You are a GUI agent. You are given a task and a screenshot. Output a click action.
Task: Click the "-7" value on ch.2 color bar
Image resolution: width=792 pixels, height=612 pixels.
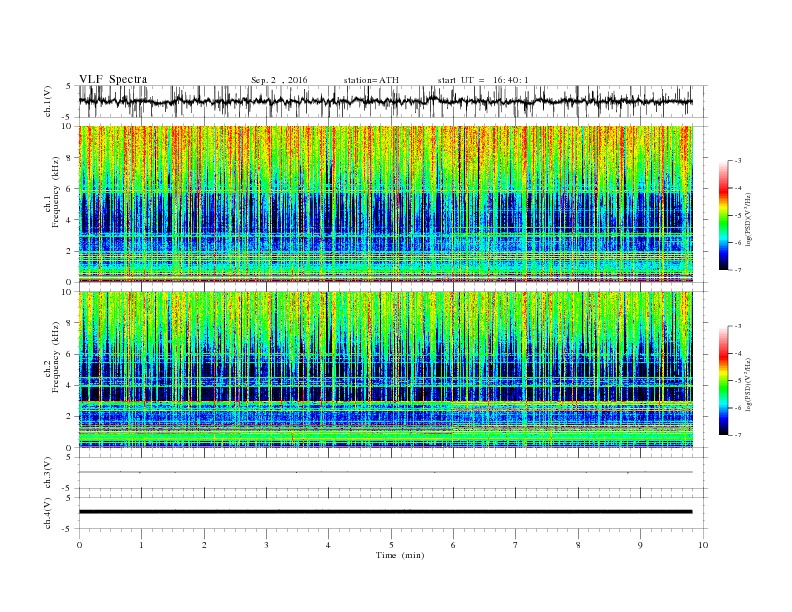click(738, 435)
